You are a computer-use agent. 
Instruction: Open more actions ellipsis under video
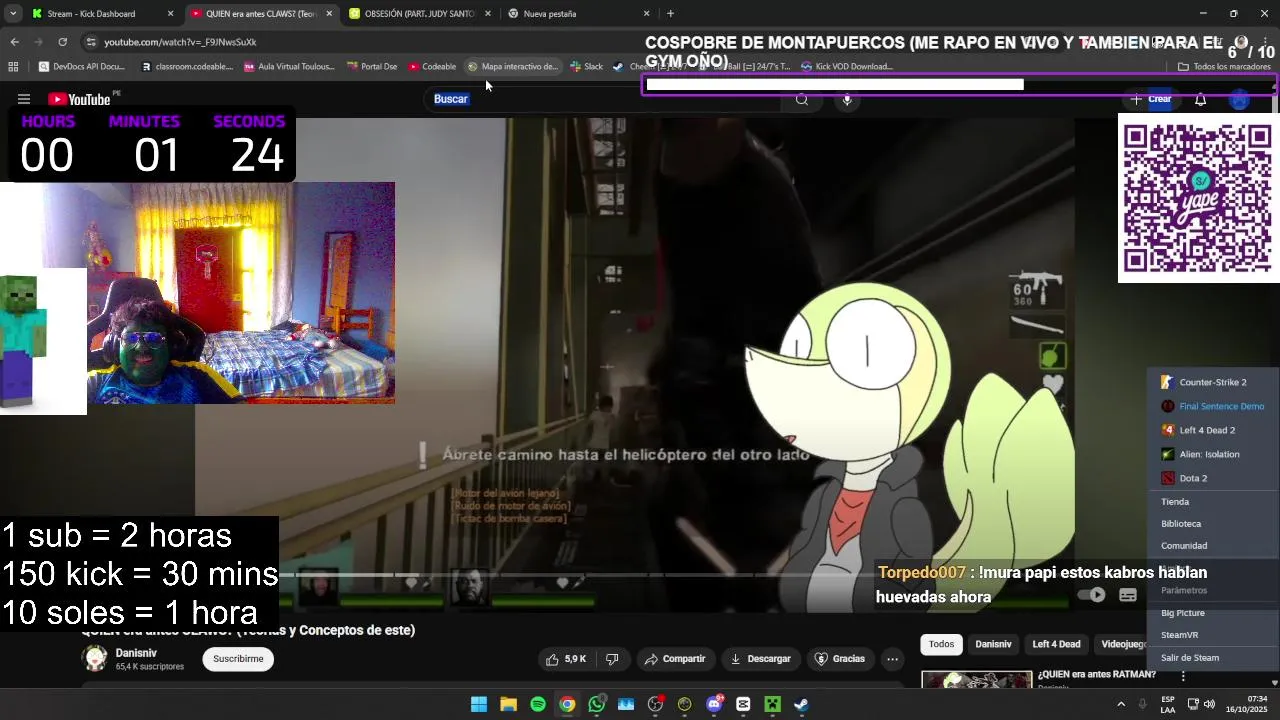[x=892, y=659]
